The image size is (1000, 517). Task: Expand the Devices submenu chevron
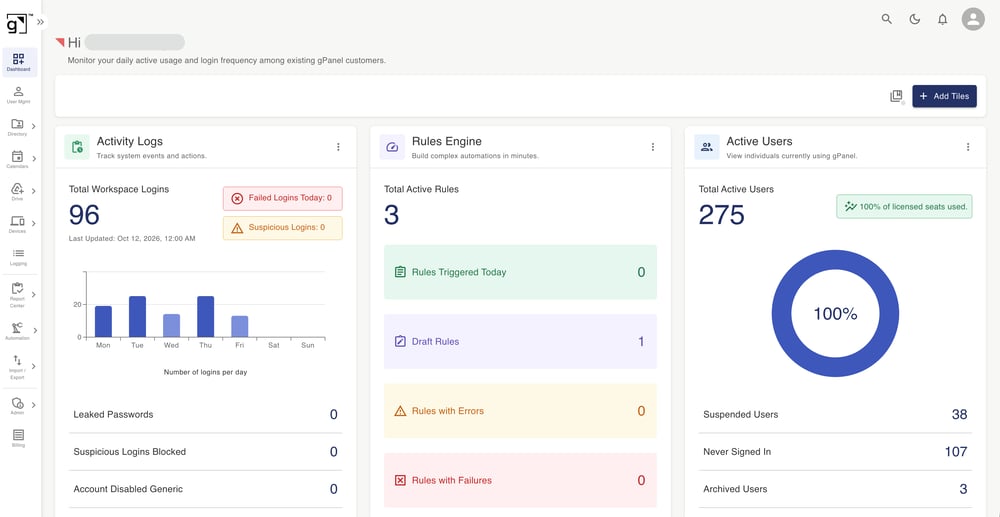(34, 224)
